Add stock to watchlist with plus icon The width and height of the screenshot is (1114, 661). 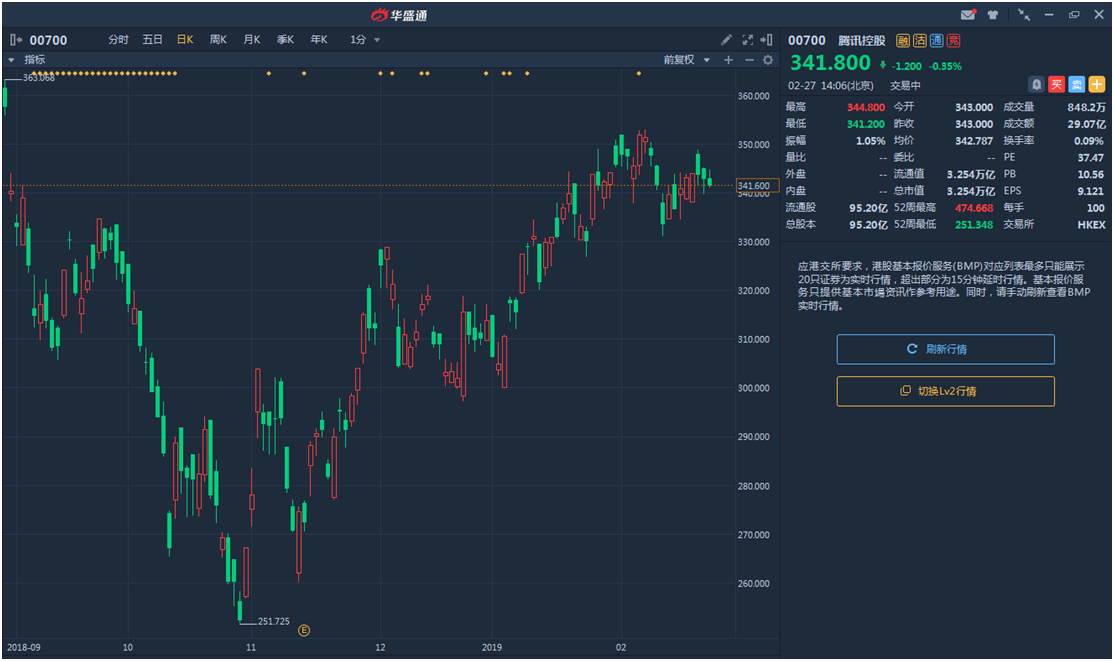[x=1097, y=85]
